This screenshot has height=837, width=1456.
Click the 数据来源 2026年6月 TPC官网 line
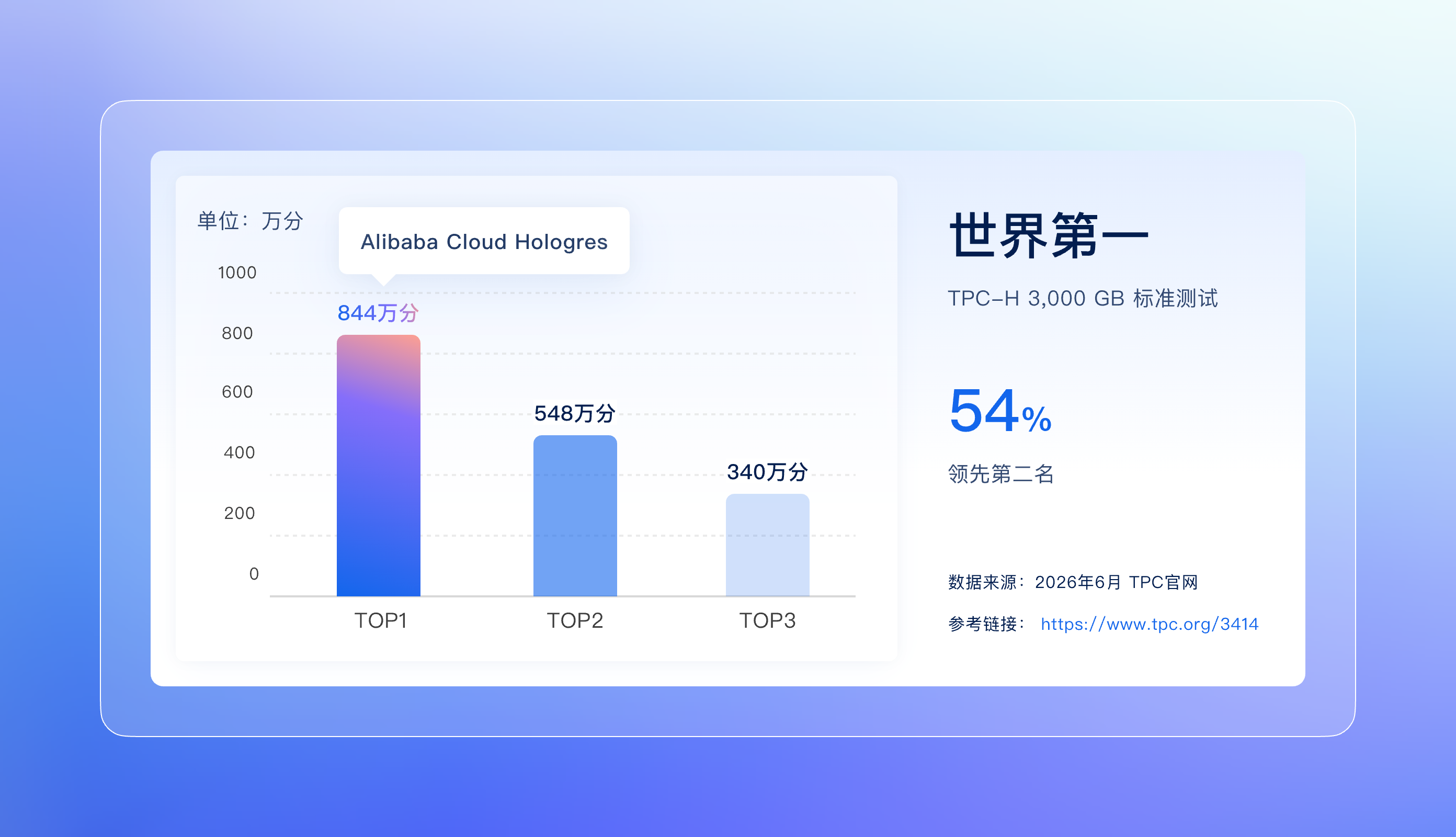[x=1073, y=582]
